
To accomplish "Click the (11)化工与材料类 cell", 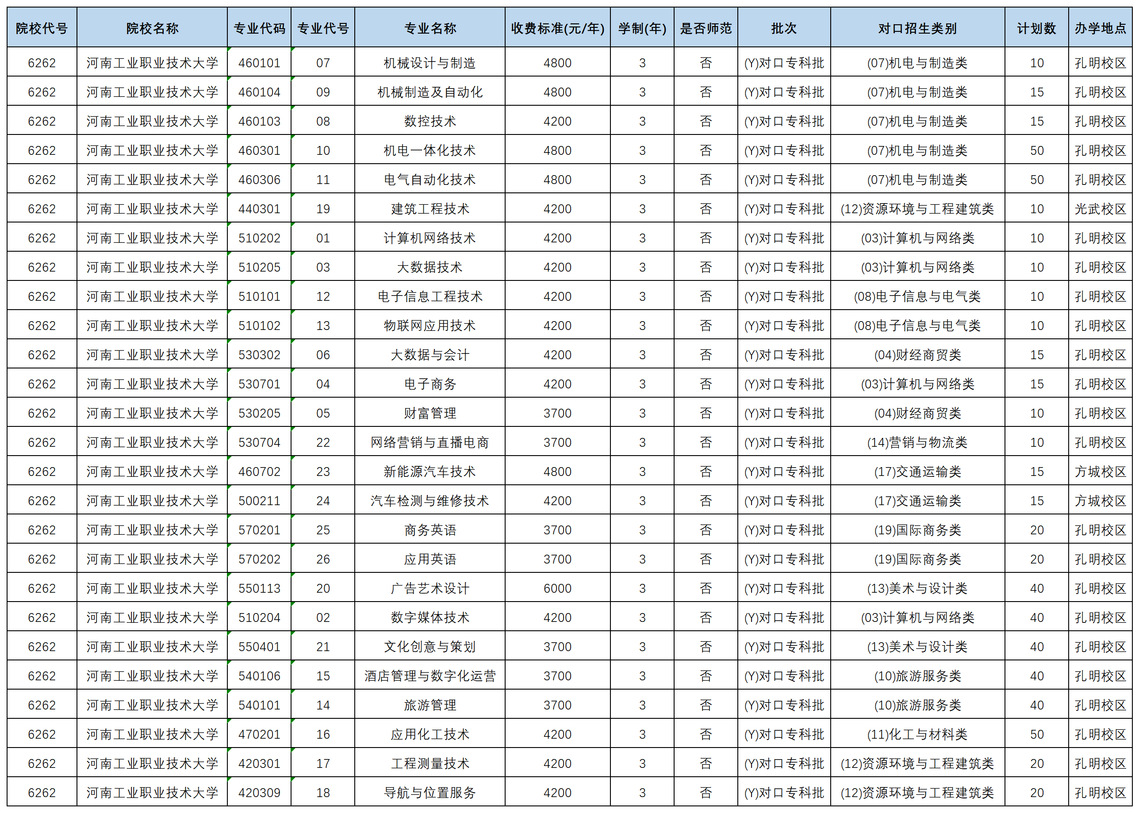I will [917, 734].
